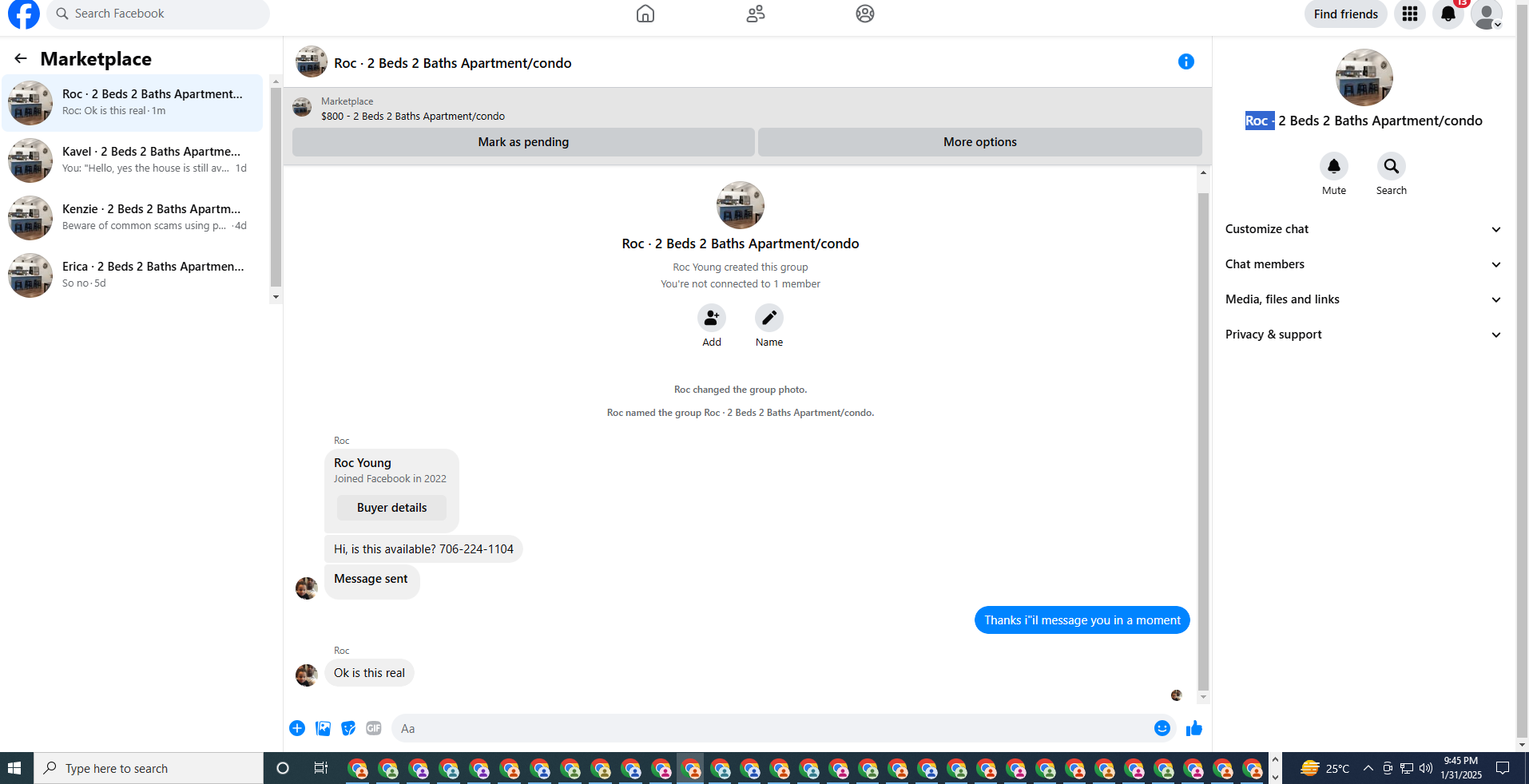Click the message 'Ok is this real'
This screenshot has height=784, width=1529.
click(369, 673)
